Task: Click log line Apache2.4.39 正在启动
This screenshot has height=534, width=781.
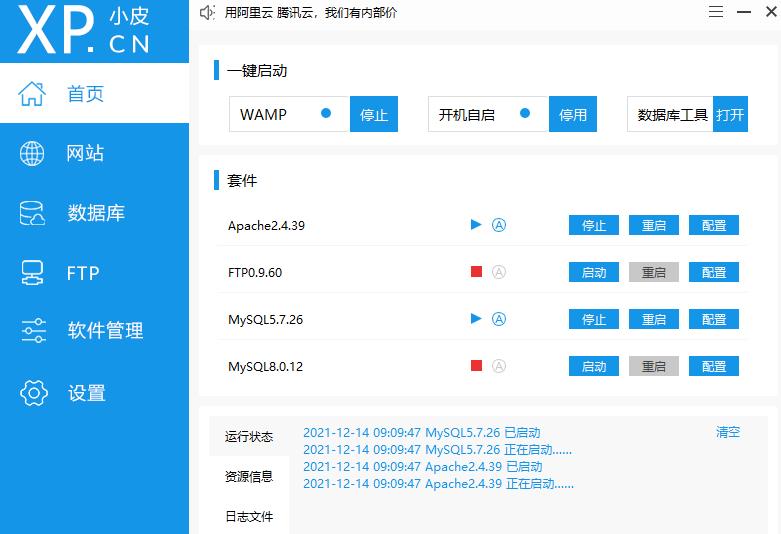Action: (x=438, y=483)
